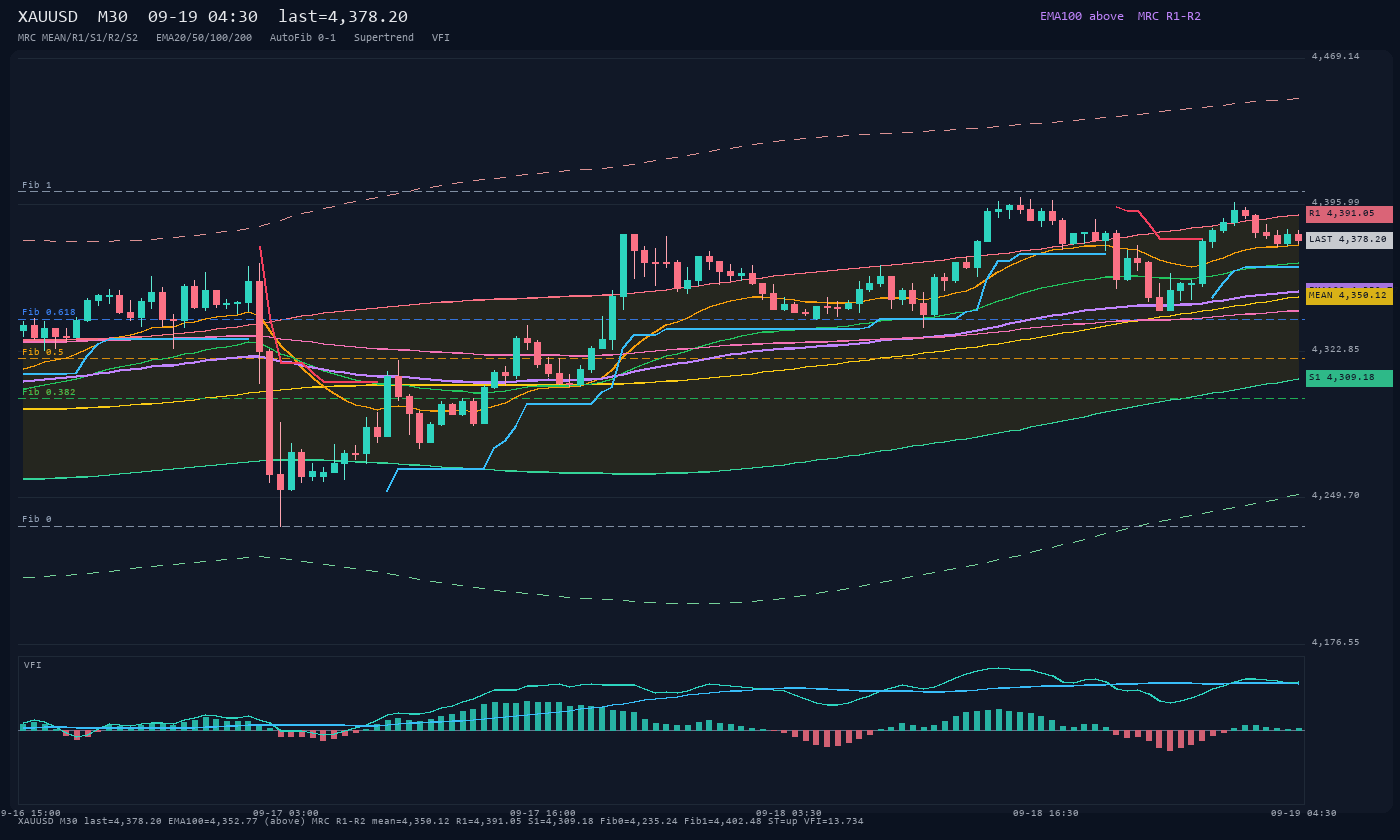Image resolution: width=1400 pixels, height=840 pixels.
Task: Click the XAUUSD symbol title
Action: pos(50,17)
